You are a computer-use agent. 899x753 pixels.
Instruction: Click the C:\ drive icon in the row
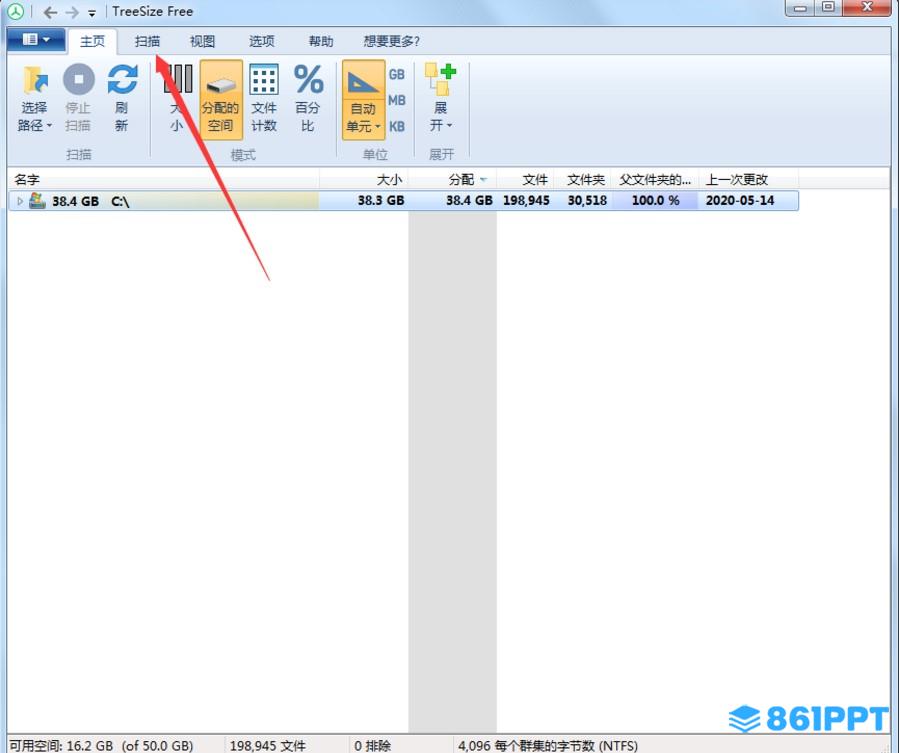(37, 200)
